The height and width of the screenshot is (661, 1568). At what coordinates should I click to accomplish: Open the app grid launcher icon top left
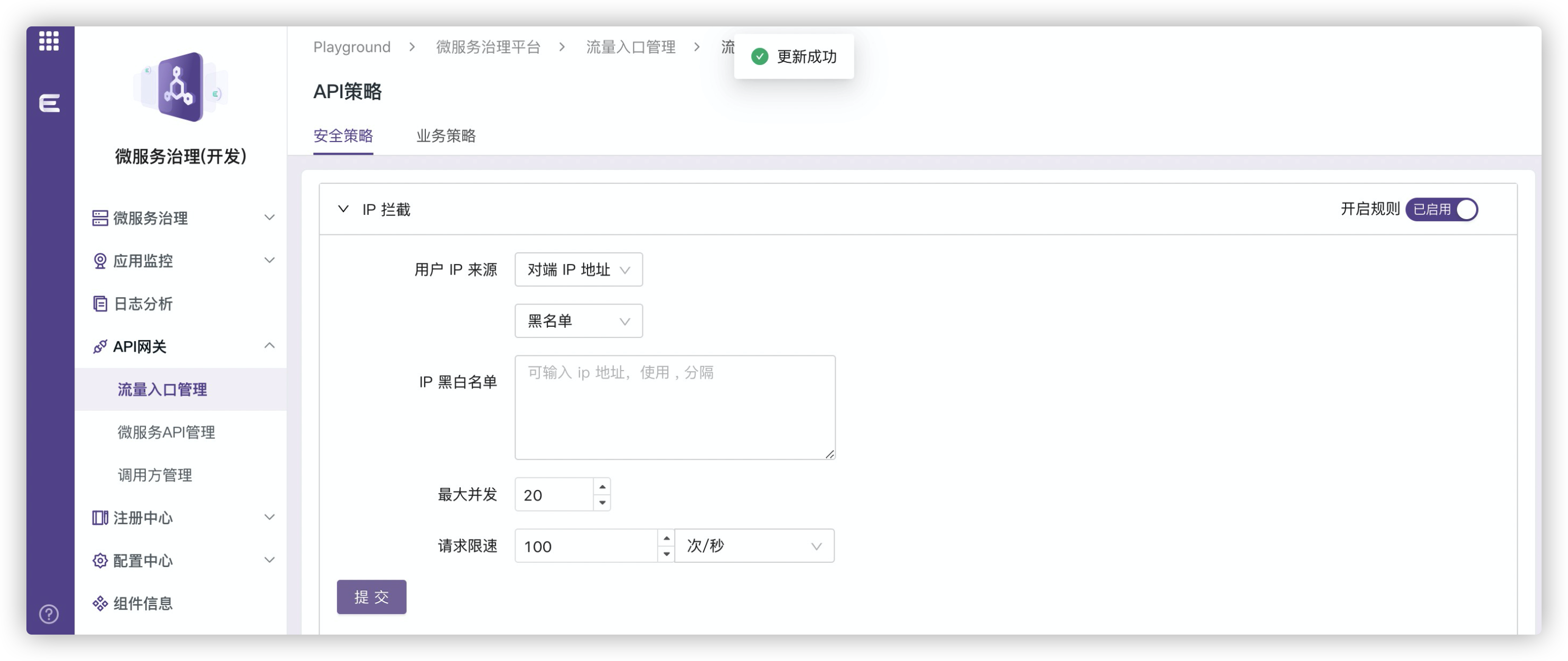point(48,41)
